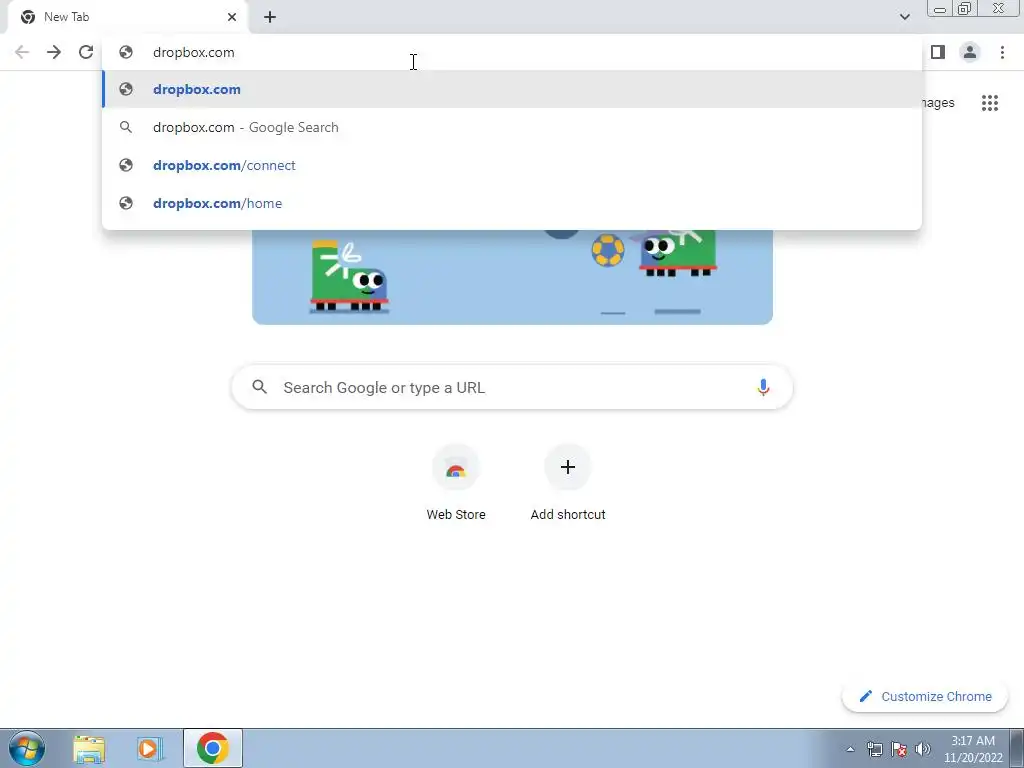Choose dropbox.com - Google Search suggestion
Viewport: 1024px width, 768px height.
pos(512,127)
